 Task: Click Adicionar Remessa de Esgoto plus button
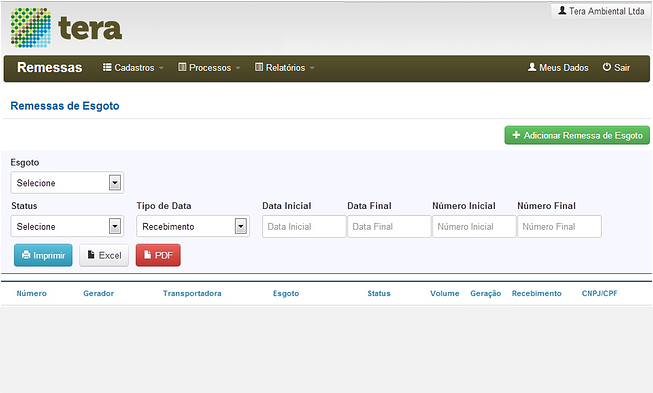click(x=577, y=135)
